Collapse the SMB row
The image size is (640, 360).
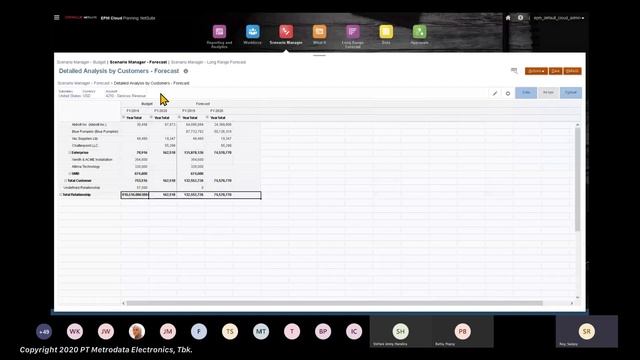[x=69, y=173]
